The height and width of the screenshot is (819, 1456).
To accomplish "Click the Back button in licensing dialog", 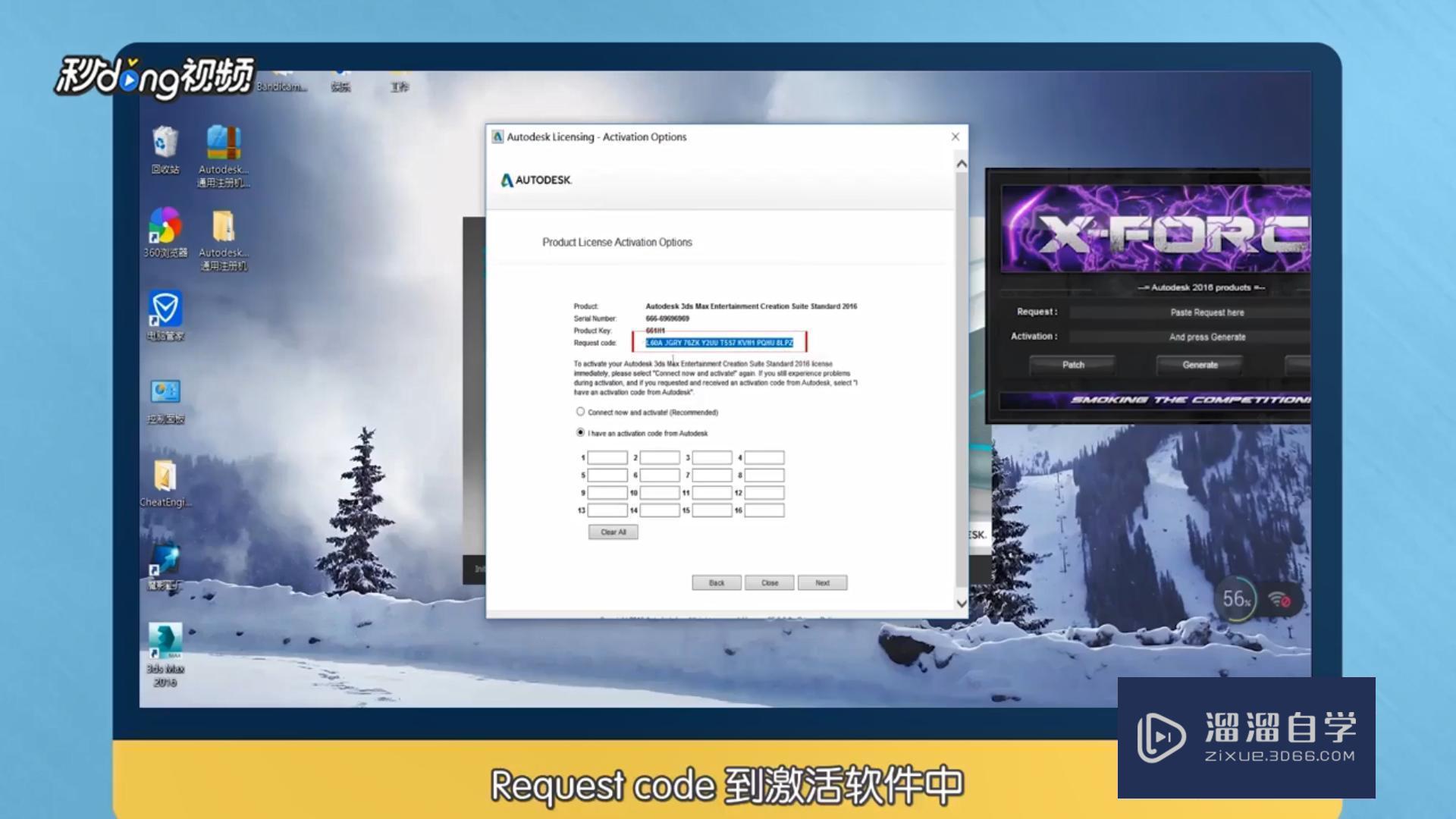I will (x=716, y=582).
